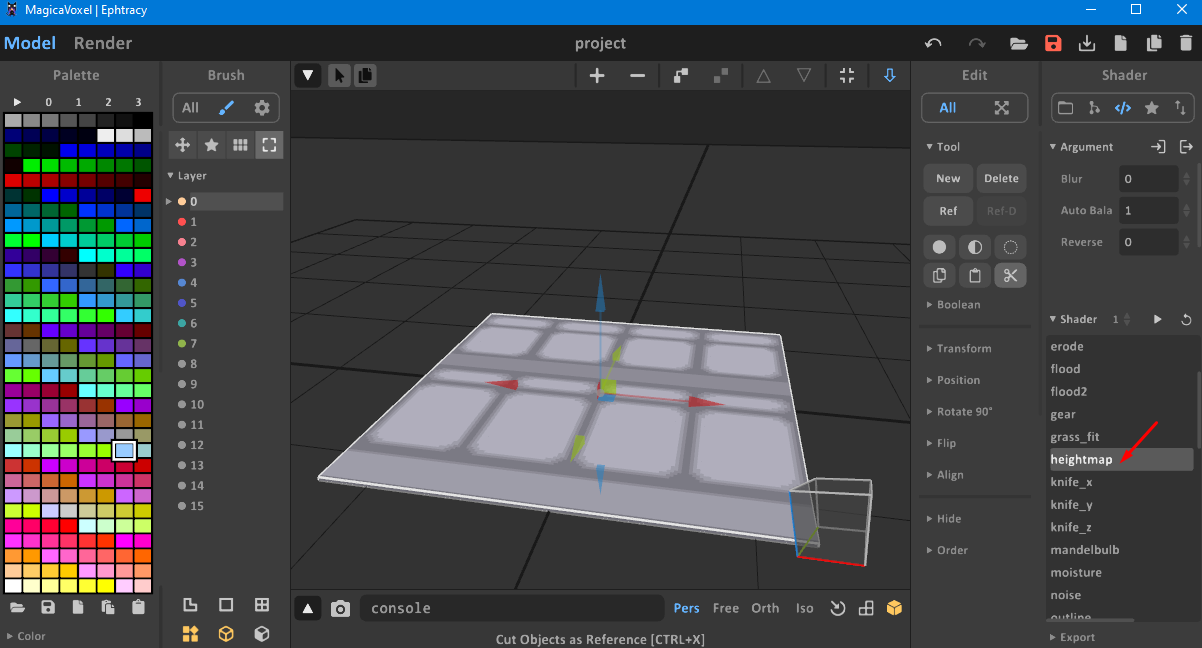This screenshot has width=1202, height=648.
Task: Select the dotted circle mode in Tool section
Action: coord(1010,246)
